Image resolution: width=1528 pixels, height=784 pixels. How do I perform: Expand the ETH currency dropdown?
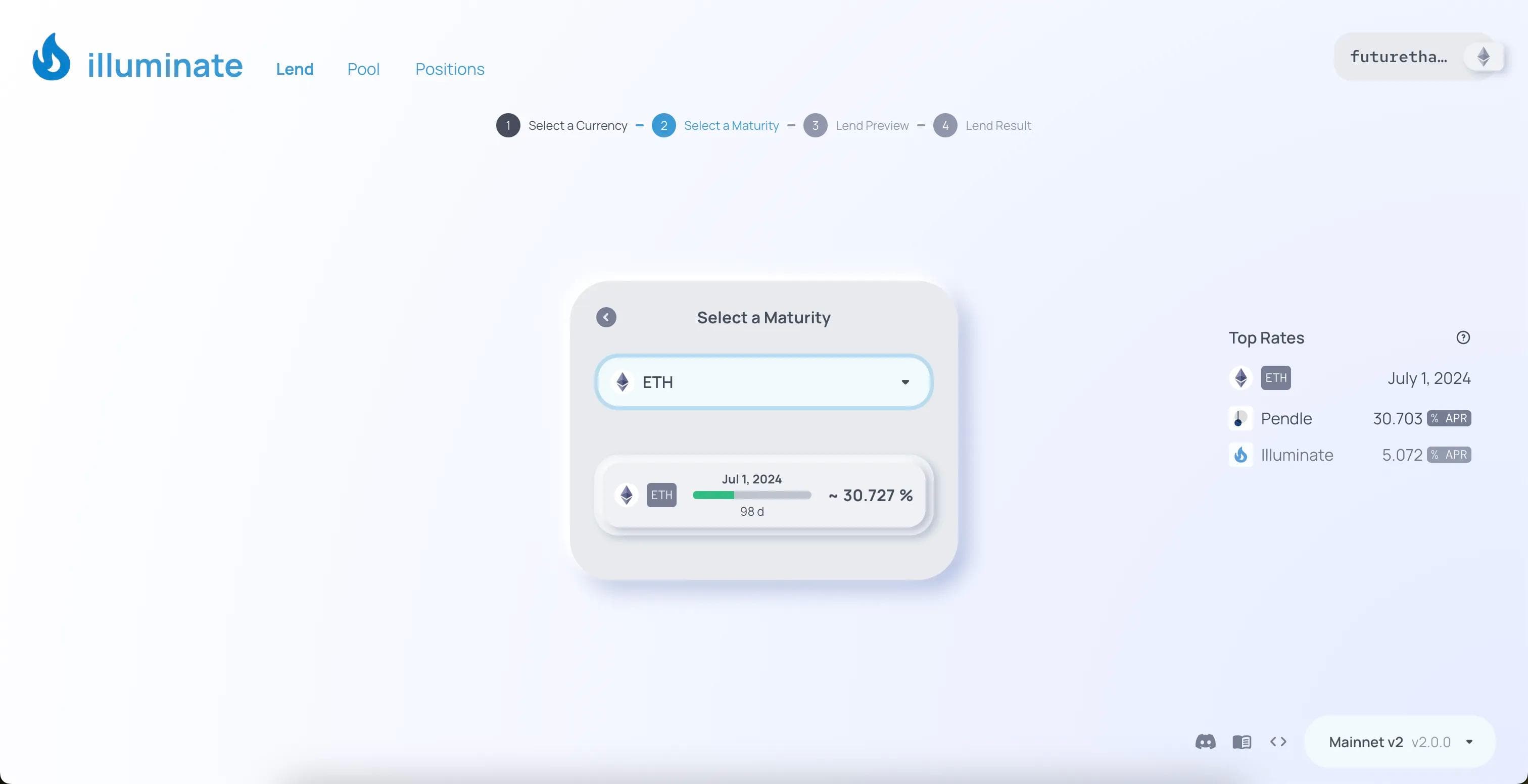coord(904,381)
